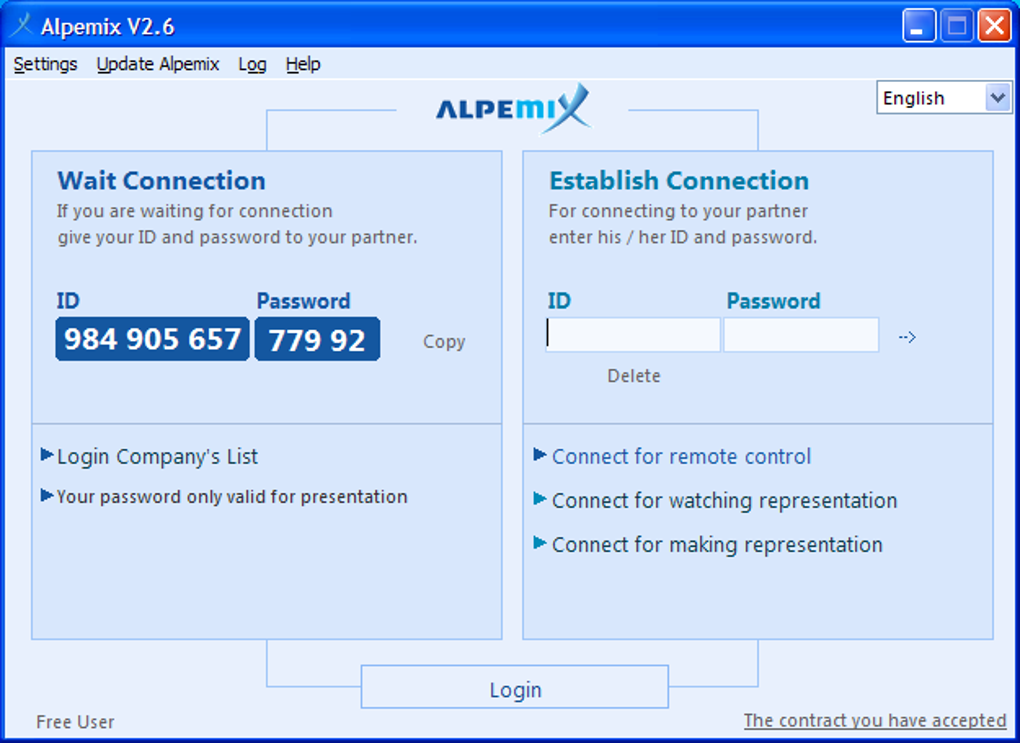The image size is (1020, 743).
Task: Click the Alpemix icon in the title bar
Action: [20, 25]
